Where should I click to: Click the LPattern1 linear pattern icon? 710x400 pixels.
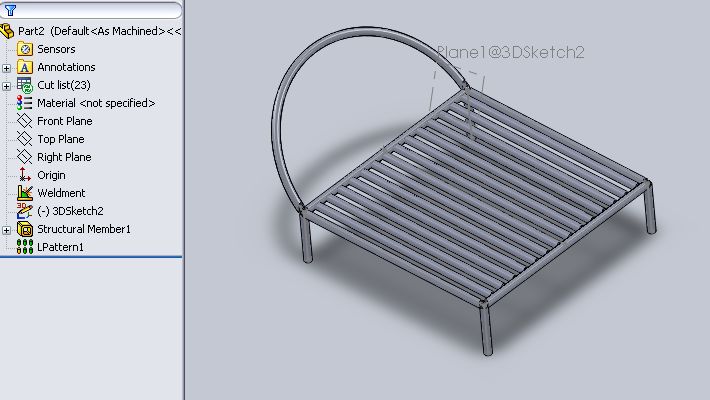pyautogui.click(x=24, y=247)
